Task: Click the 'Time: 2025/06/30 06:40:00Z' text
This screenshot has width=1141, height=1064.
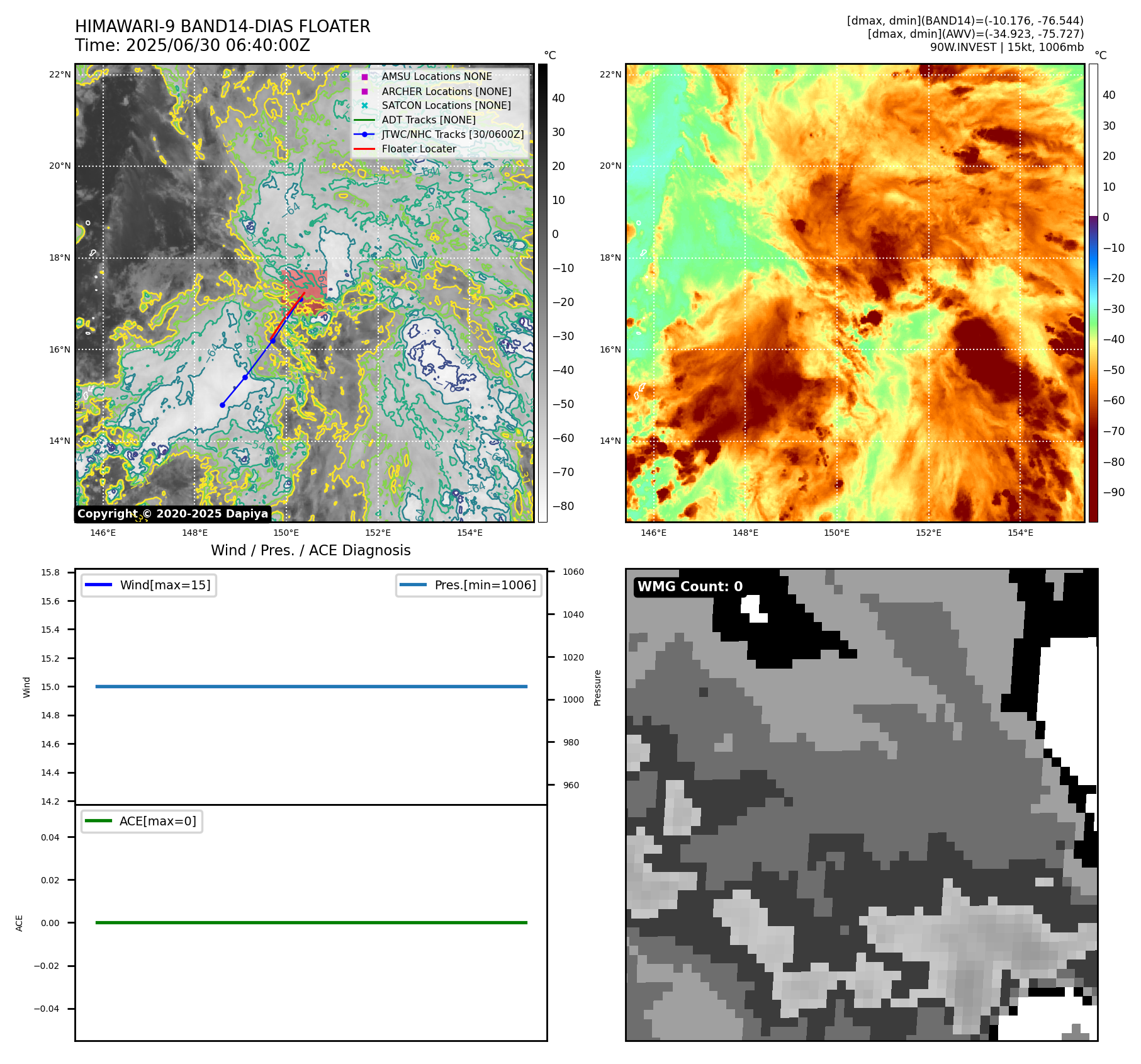Action: (x=193, y=46)
